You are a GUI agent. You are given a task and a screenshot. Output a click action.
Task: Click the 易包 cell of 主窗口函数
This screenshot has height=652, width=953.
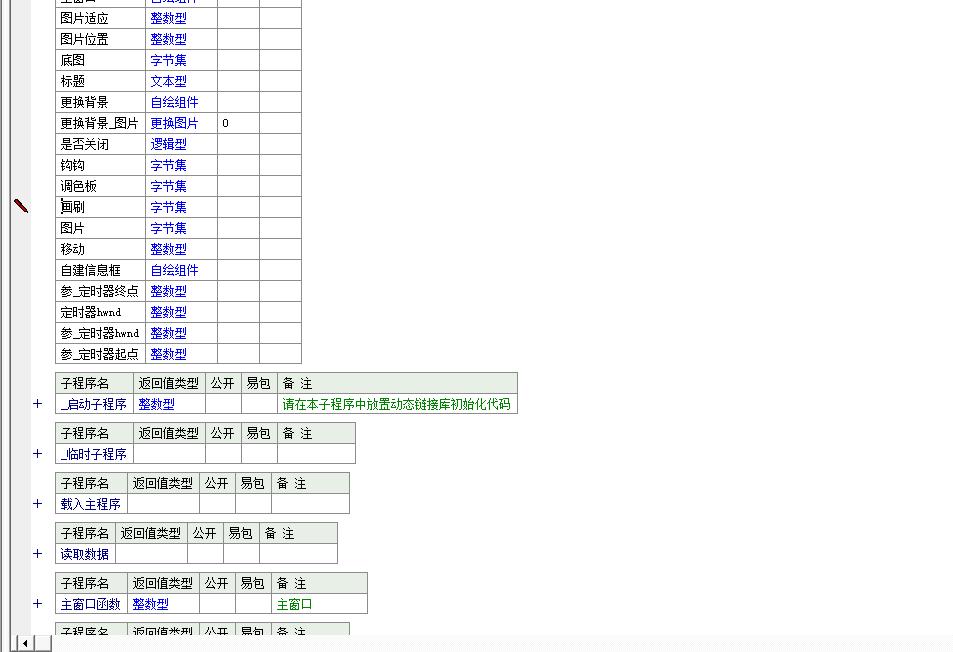(253, 604)
